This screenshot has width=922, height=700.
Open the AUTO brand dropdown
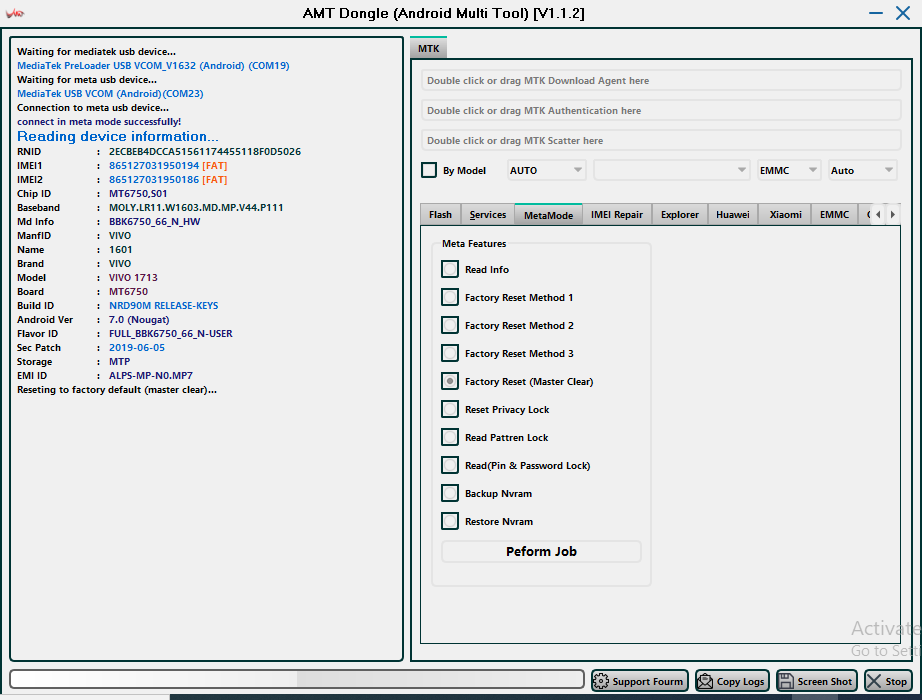point(546,171)
